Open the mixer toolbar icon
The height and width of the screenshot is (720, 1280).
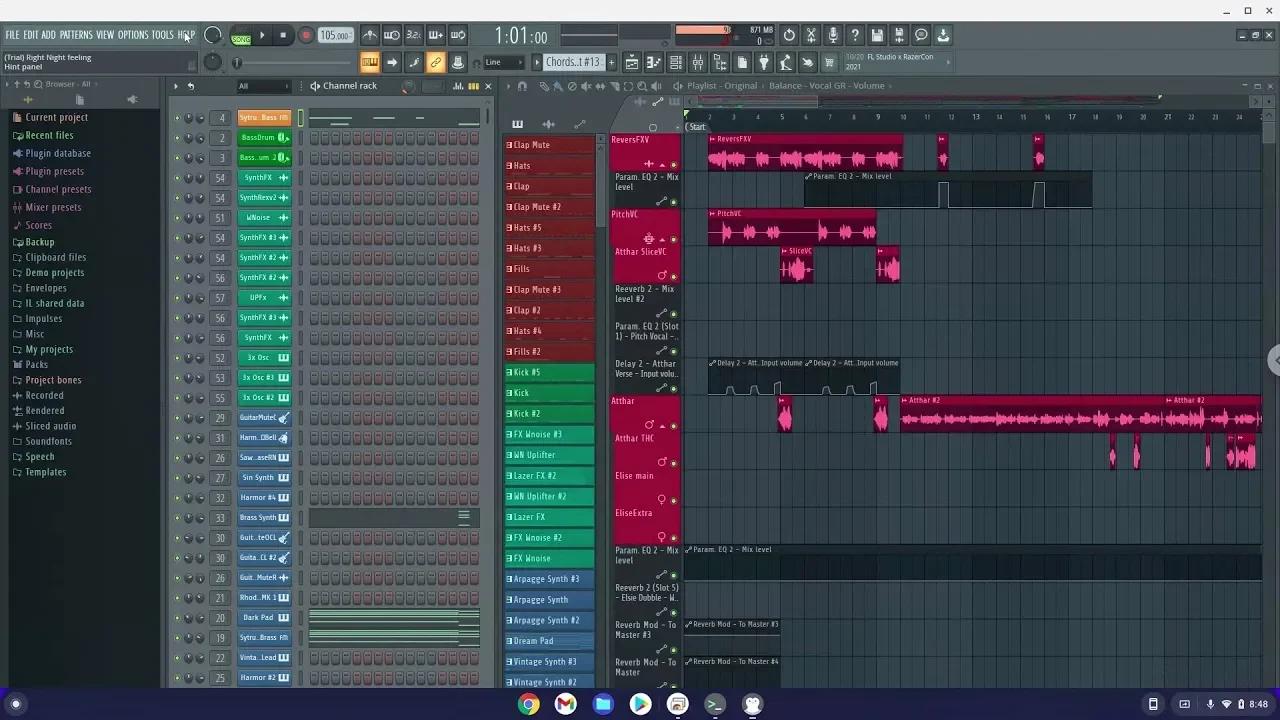tap(698, 62)
